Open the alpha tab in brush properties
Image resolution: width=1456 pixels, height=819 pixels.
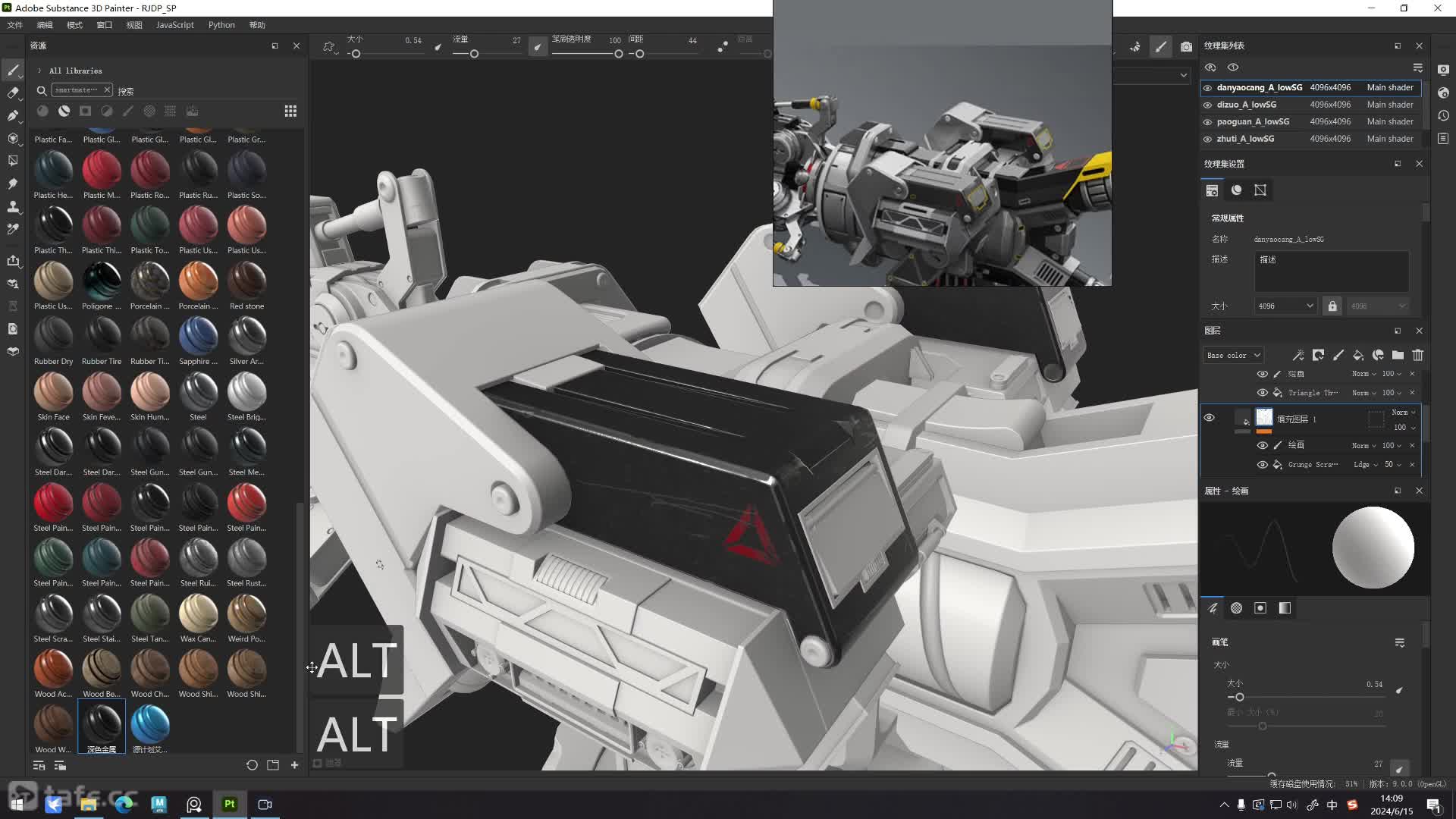coord(1237,608)
